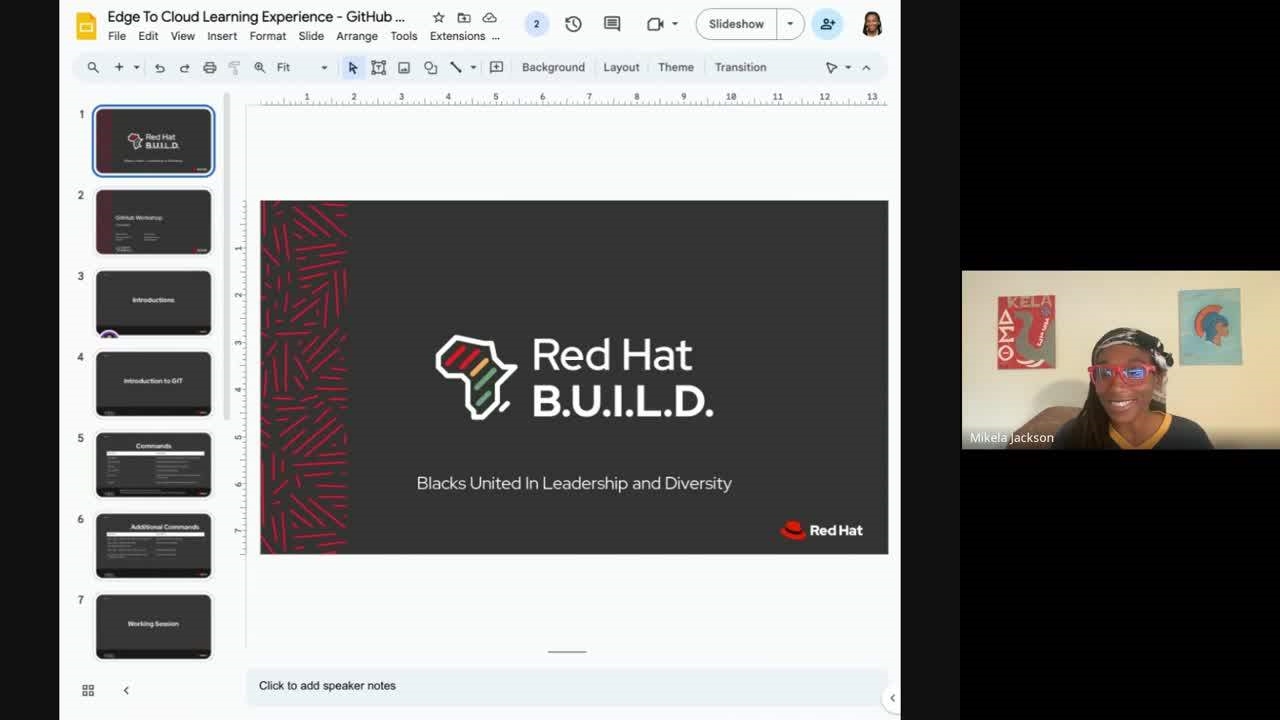Viewport: 1280px width, 720px height.
Task: Select slide 4 Introduction to GIT thumbnail
Action: [x=153, y=384]
